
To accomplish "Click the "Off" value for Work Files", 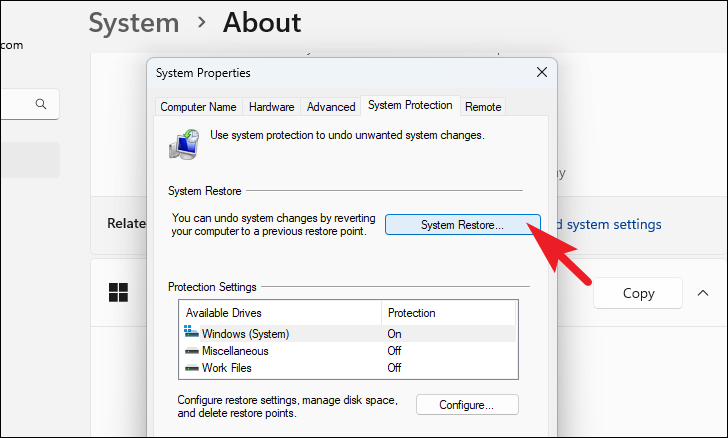I will coord(394,368).
